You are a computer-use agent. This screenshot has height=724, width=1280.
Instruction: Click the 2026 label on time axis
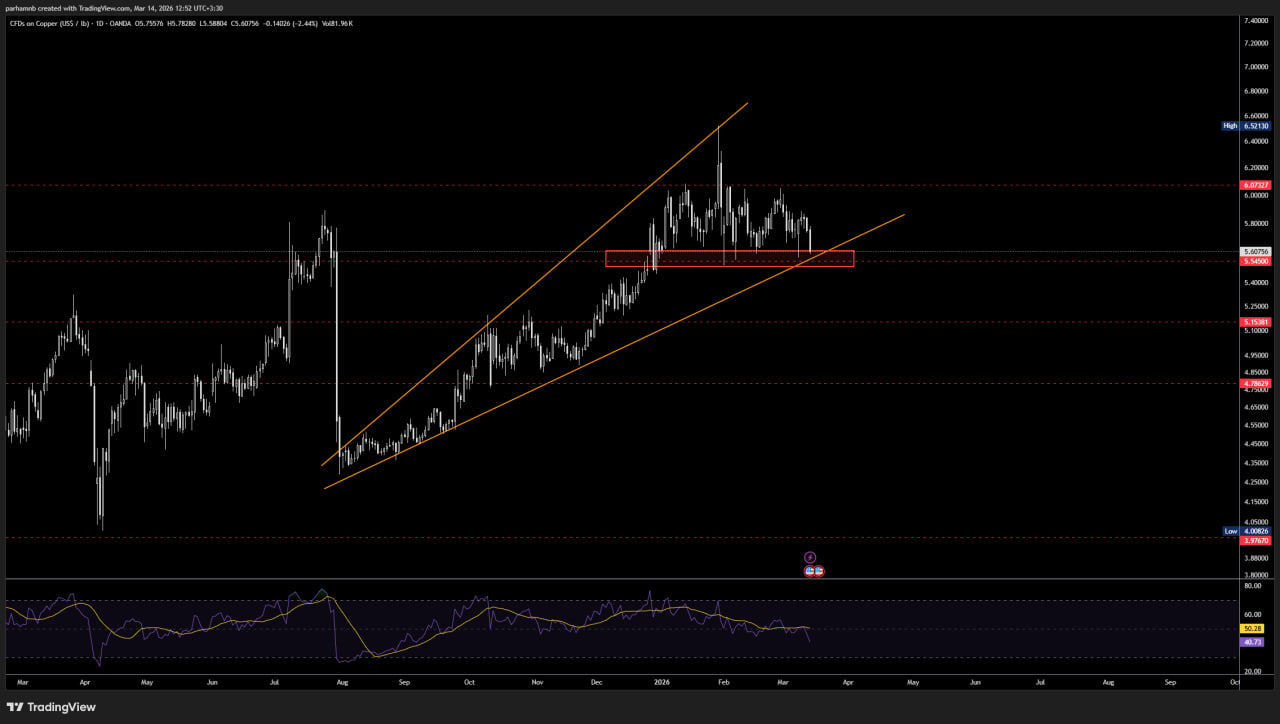coord(661,682)
